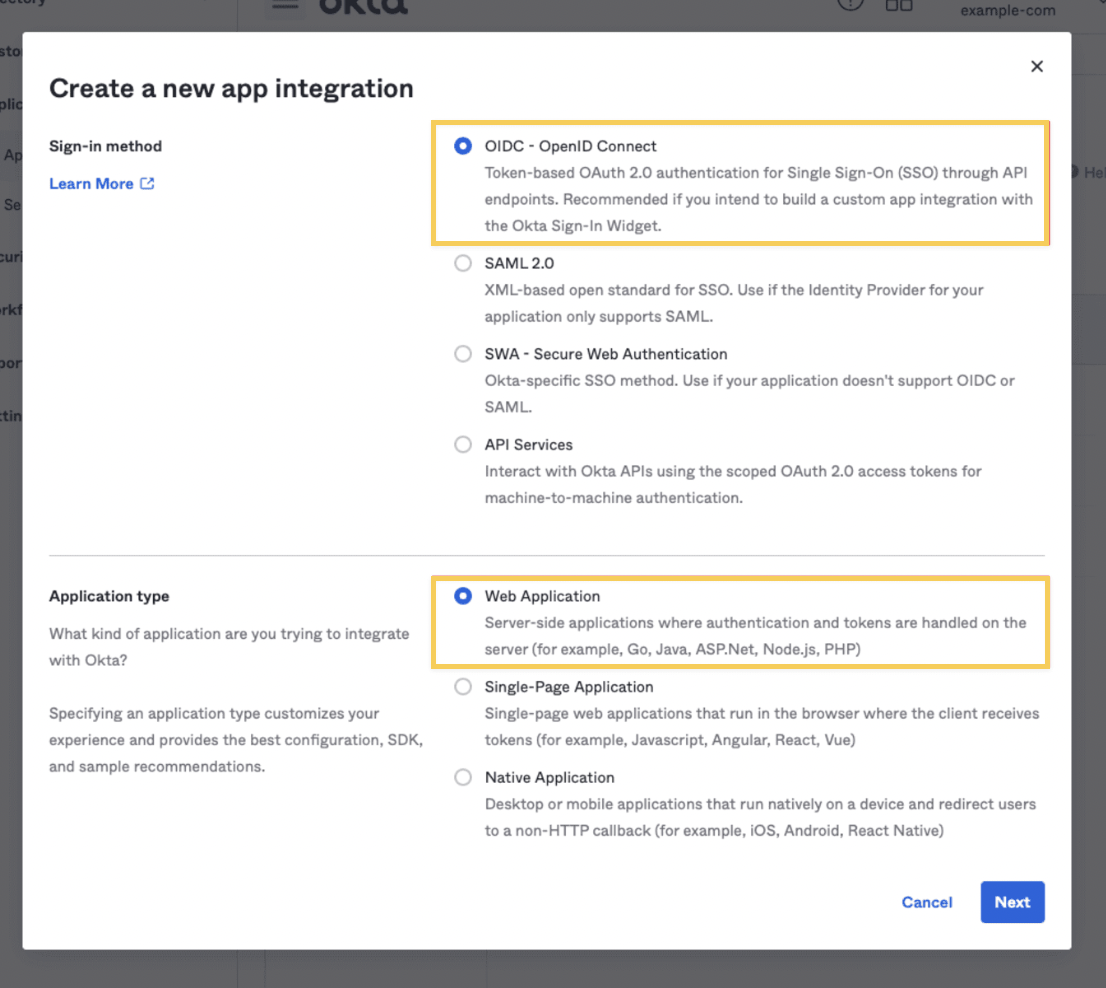The width and height of the screenshot is (1106, 988).
Task: Open the Learn More link
Action: [102, 183]
